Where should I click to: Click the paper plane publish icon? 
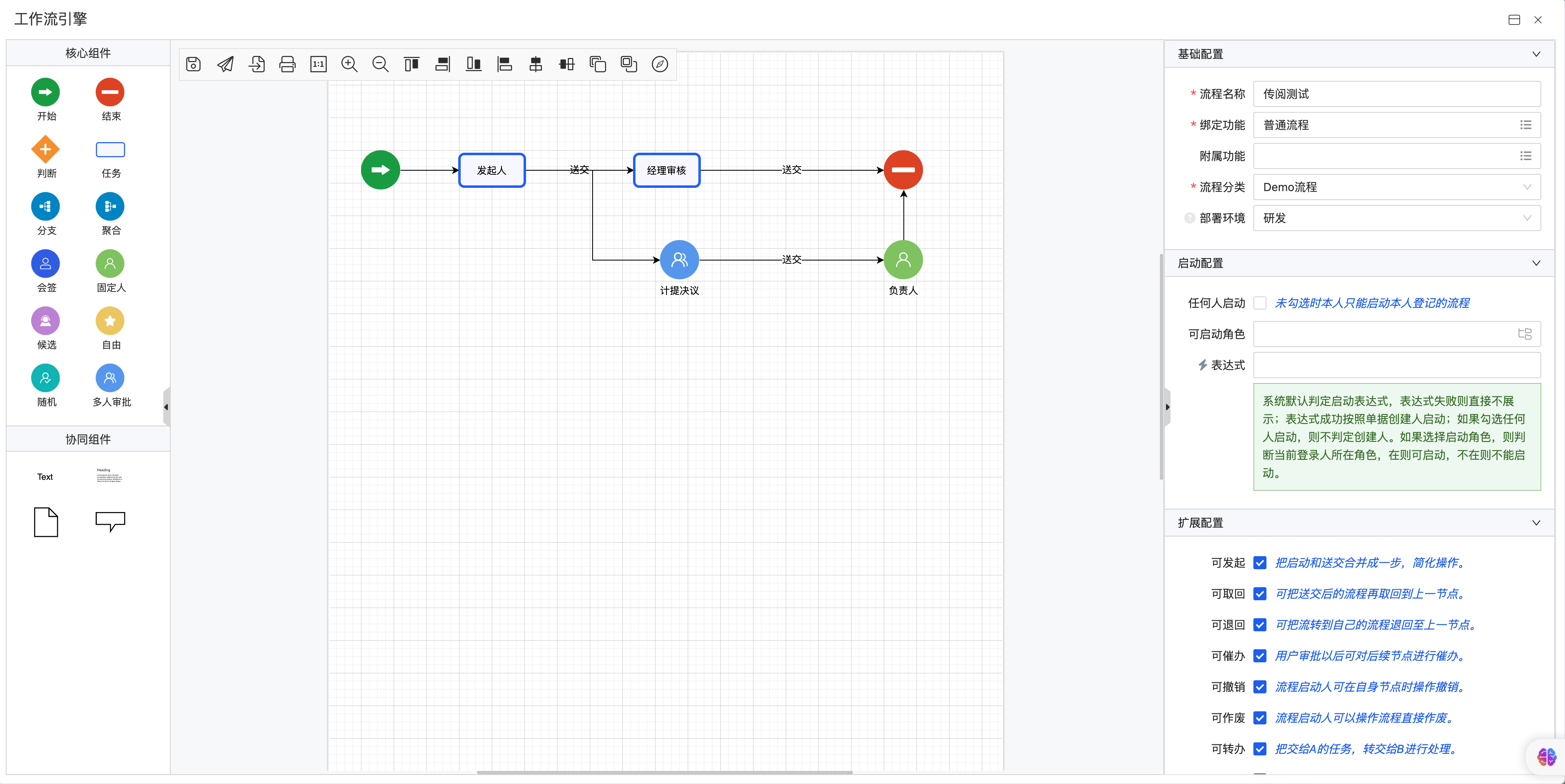(225, 64)
